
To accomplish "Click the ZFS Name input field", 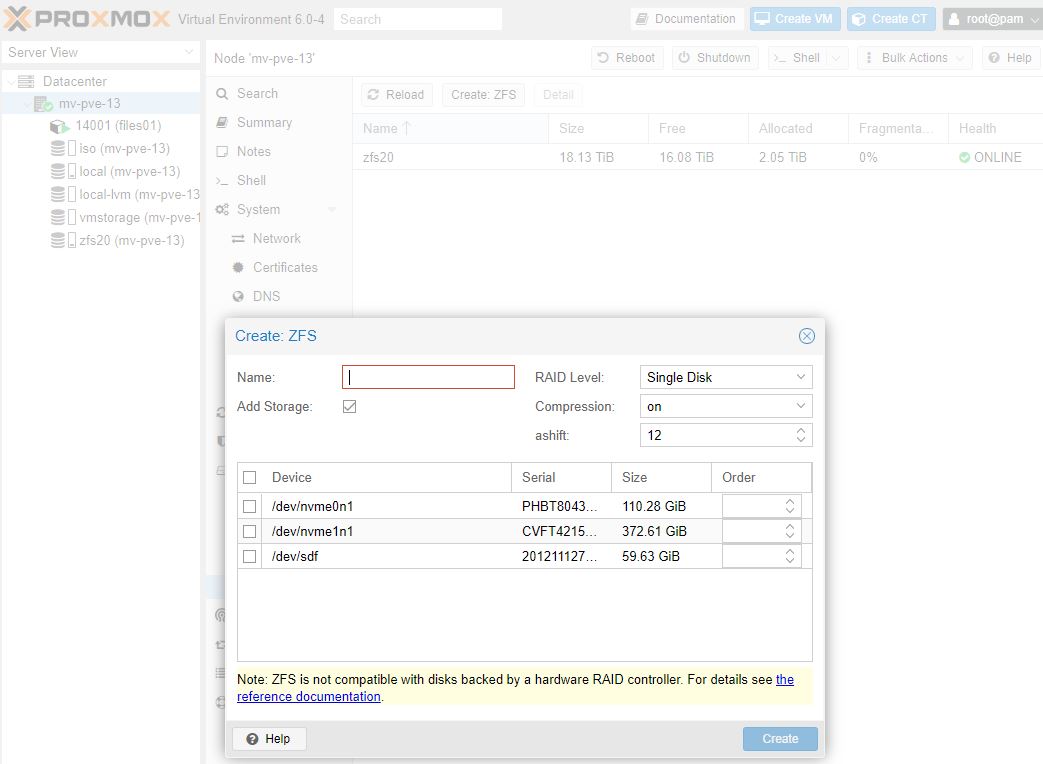I will coord(428,377).
